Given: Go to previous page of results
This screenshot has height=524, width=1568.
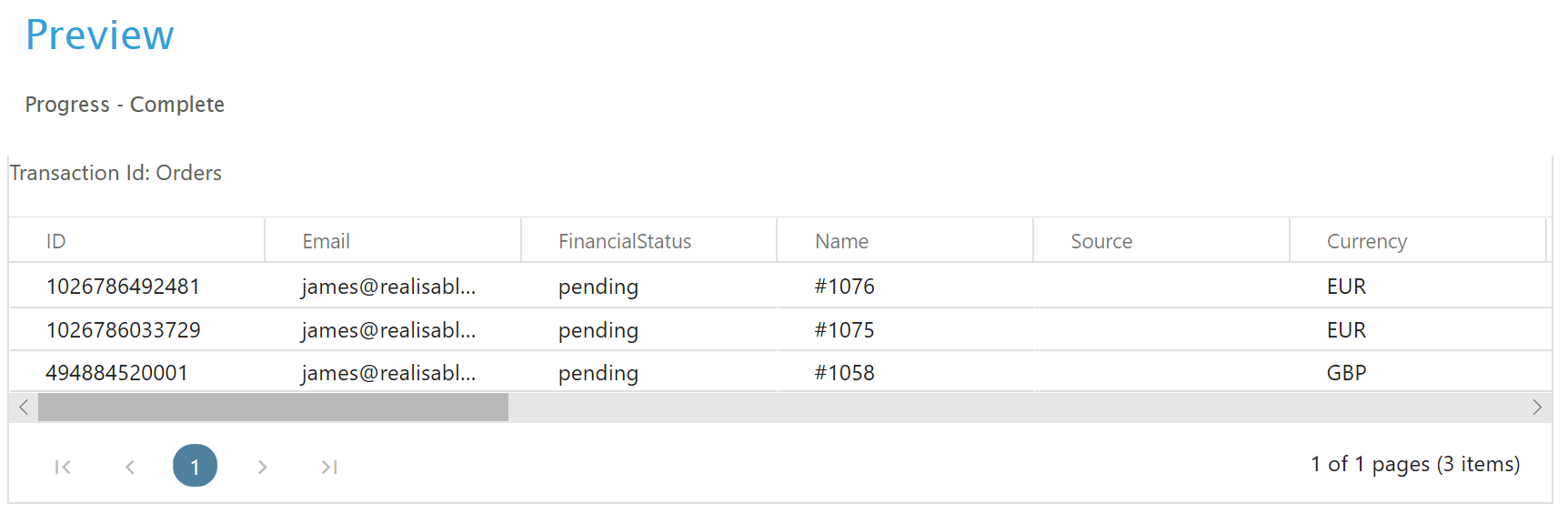Looking at the screenshot, I should [130, 467].
